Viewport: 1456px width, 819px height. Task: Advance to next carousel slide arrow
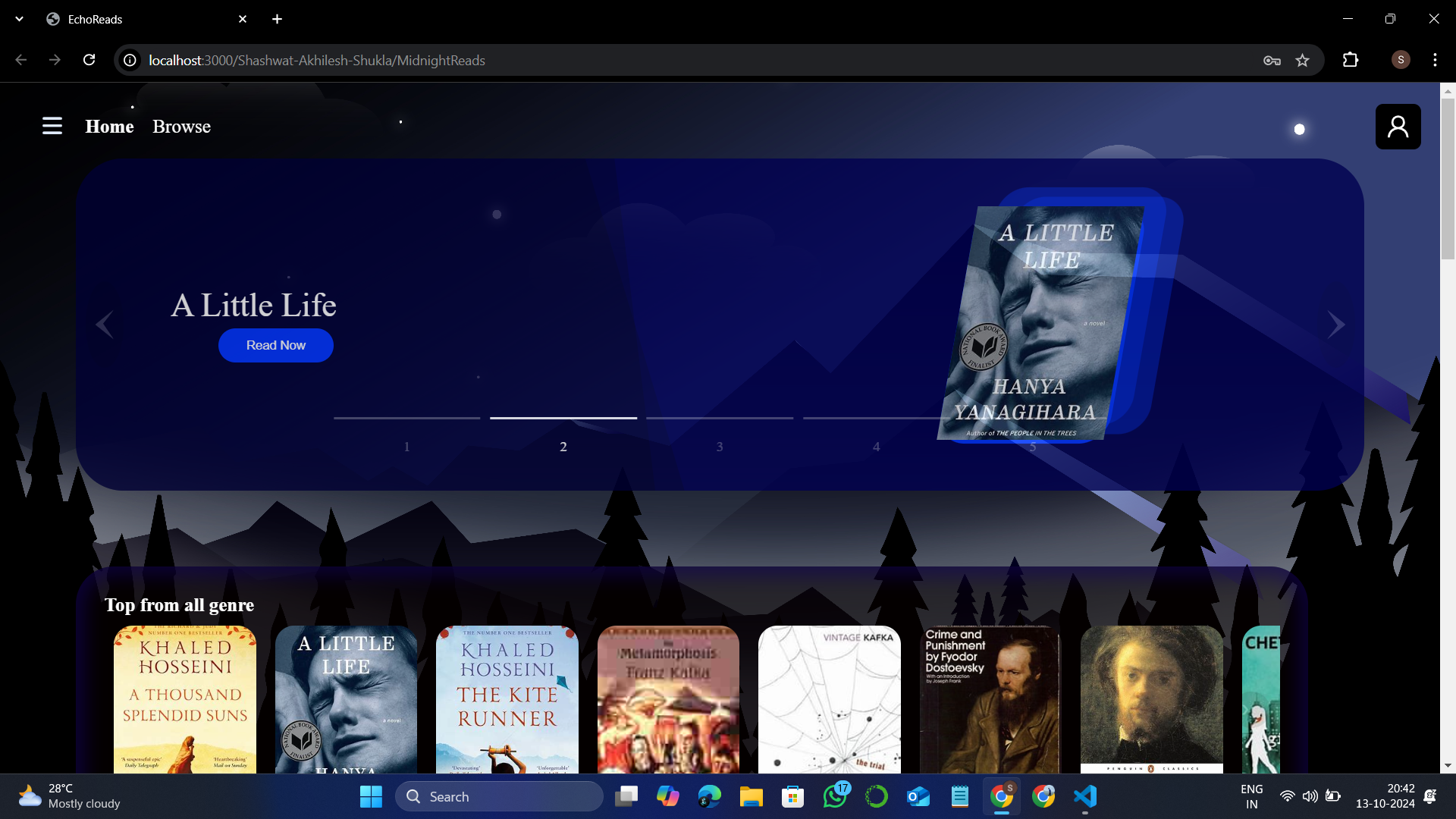pyautogui.click(x=1335, y=325)
